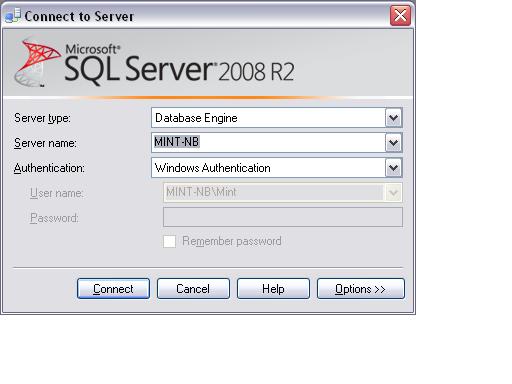The image size is (512, 384).
Task: Open the Authentication dropdown arrow
Action: tap(394, 168)
